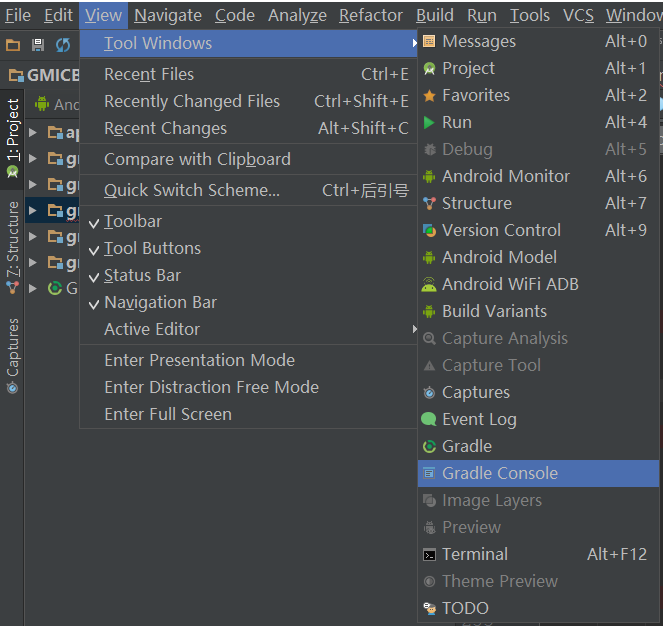663x626 pixels.
Task: Toggle the Navigation Bar checkmark option
Action: pyautogui.click(x=249, y=303)
